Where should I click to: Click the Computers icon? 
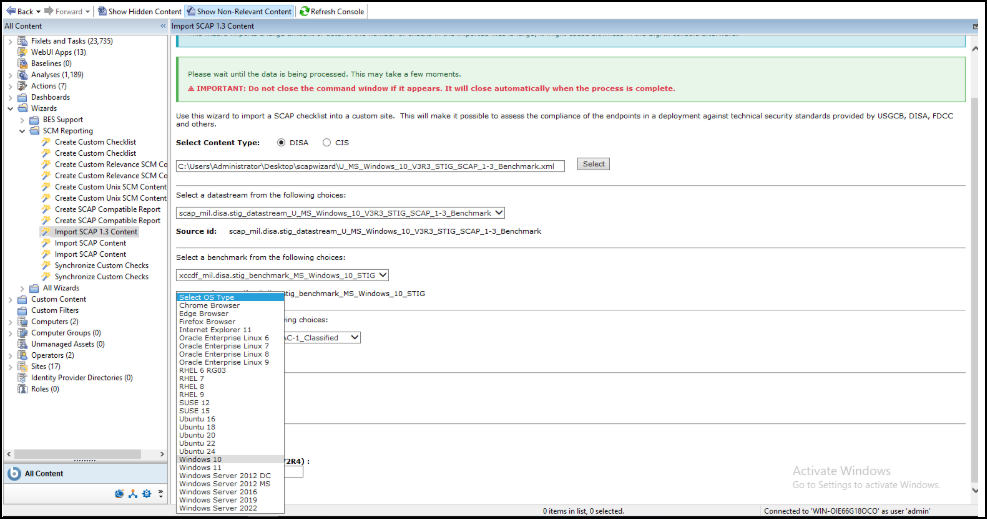pyautogui.click(x=23, y=322)
